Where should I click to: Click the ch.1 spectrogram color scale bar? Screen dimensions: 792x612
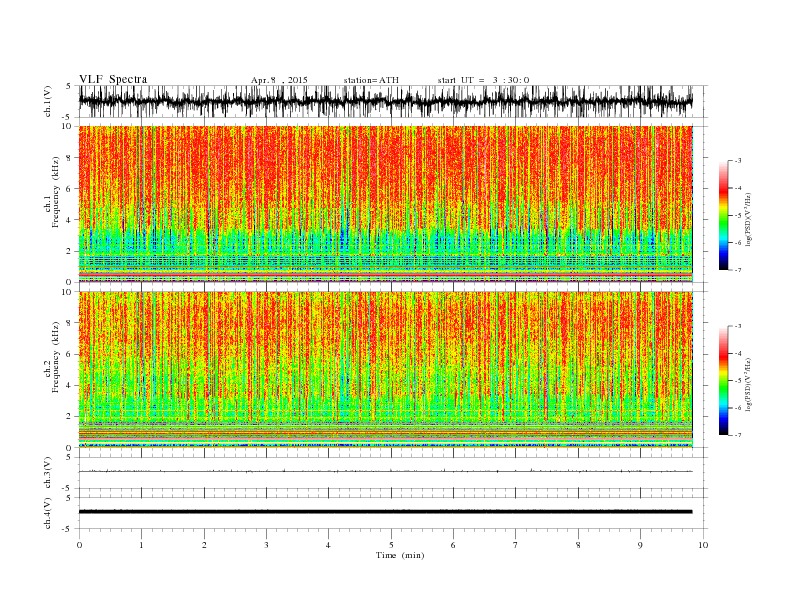click(x=723, y=215)
